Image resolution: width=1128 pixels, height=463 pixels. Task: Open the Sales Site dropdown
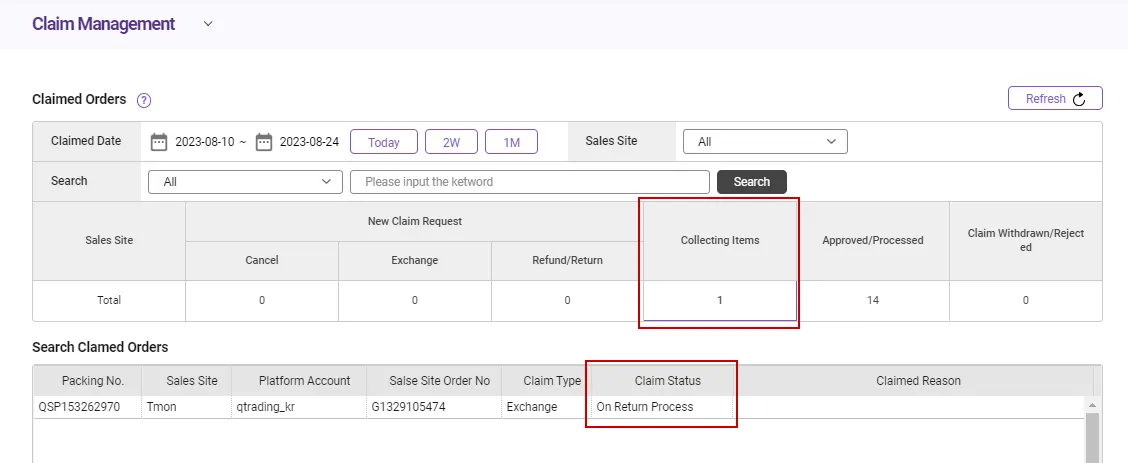point(765,142)
